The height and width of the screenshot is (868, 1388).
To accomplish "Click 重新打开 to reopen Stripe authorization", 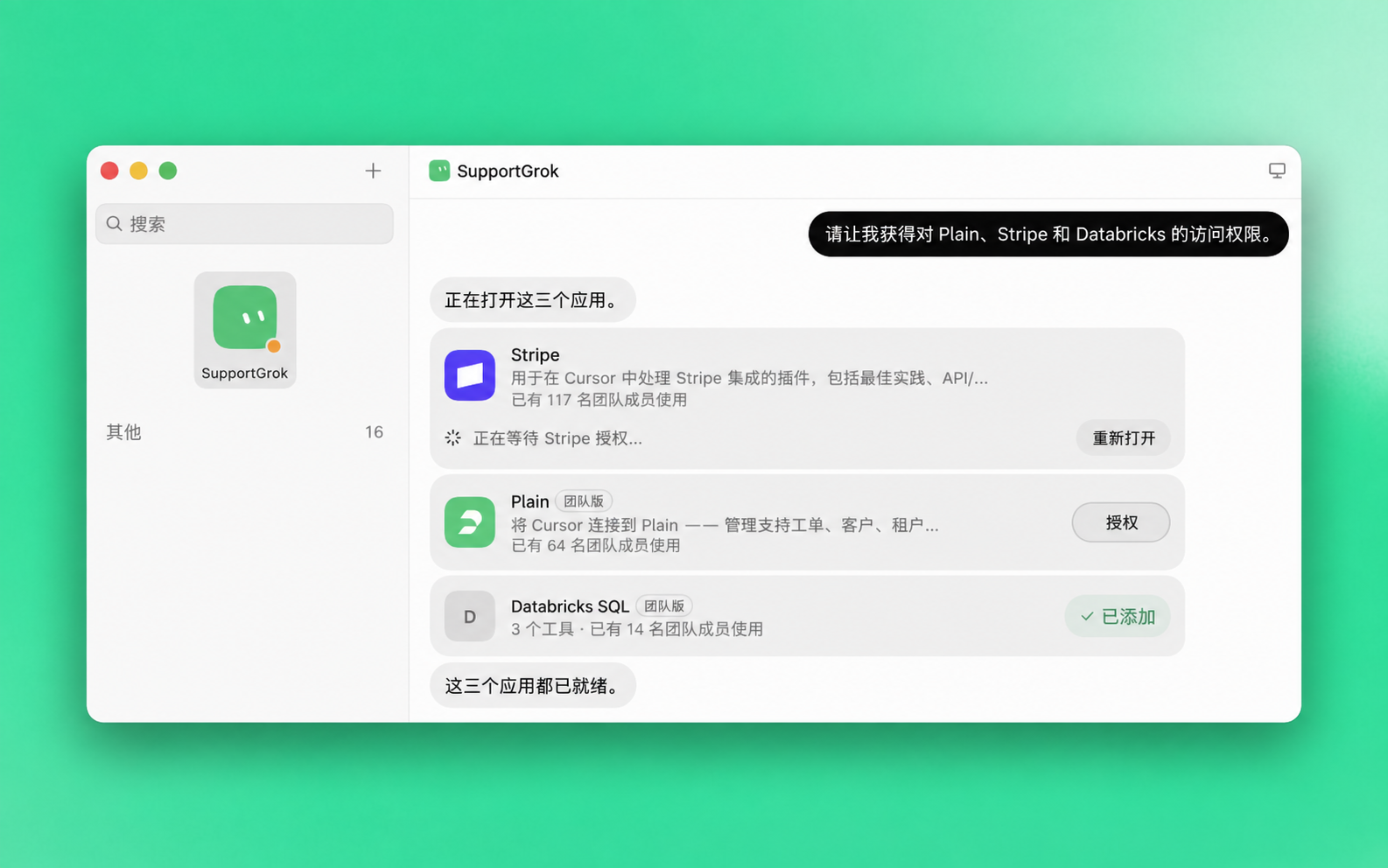I will click(1124, 438).
